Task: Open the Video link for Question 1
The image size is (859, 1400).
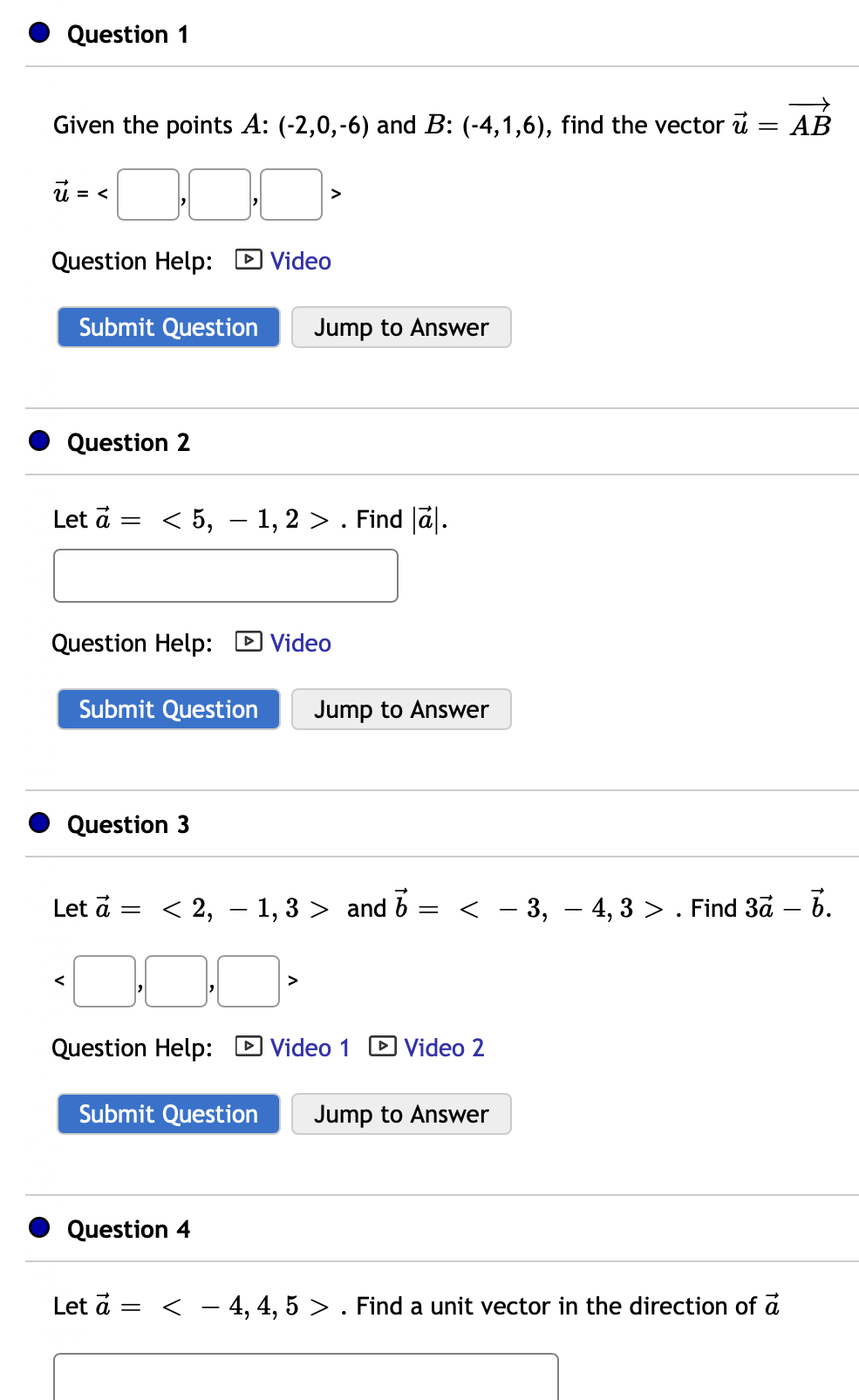Action: tap(301, 261)
